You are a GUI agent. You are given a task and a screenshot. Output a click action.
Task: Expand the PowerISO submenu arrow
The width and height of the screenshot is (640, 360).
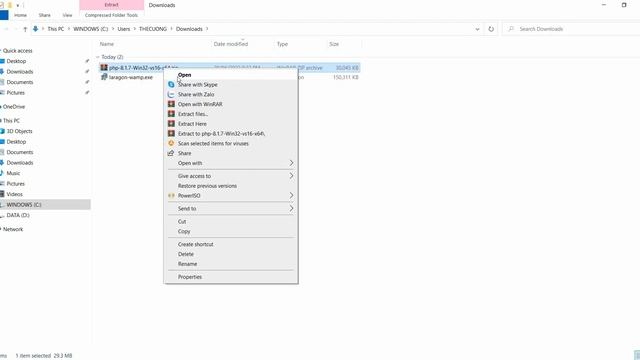[291, 196]
